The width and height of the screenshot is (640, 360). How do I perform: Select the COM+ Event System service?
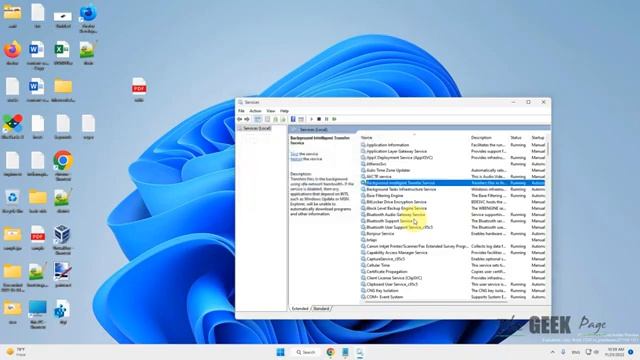[x=453, y=297]
